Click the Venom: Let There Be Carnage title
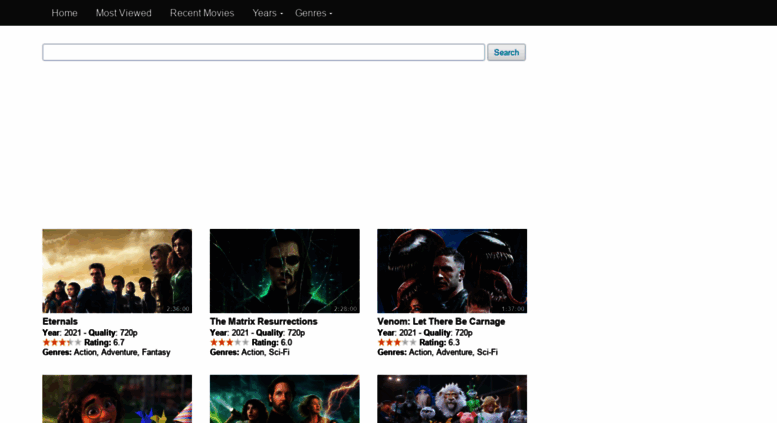777x423 pixels. (441, 321)
